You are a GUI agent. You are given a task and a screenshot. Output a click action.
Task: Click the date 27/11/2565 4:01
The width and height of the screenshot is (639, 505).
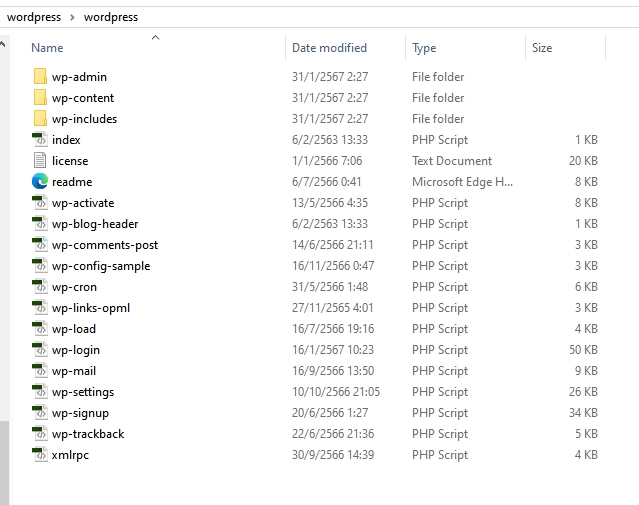pyautogui.click(x=333, y=308)
